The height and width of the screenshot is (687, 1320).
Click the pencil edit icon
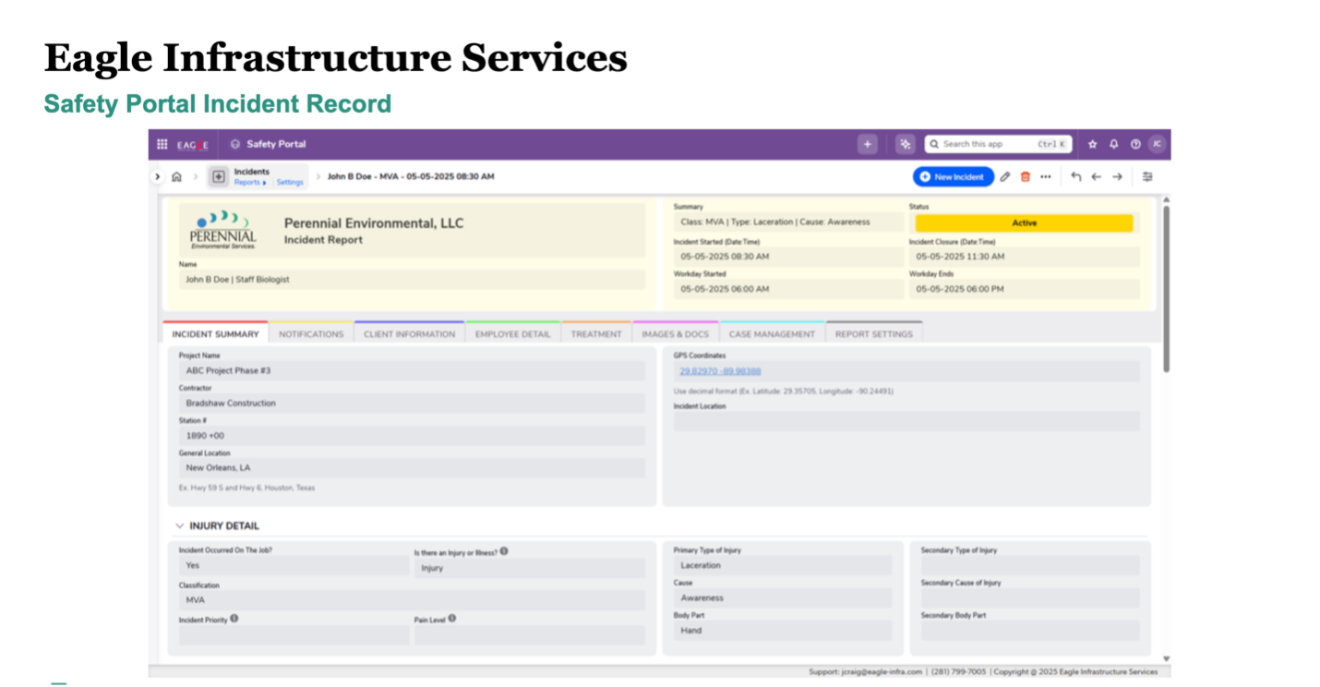click(1005, 177)
